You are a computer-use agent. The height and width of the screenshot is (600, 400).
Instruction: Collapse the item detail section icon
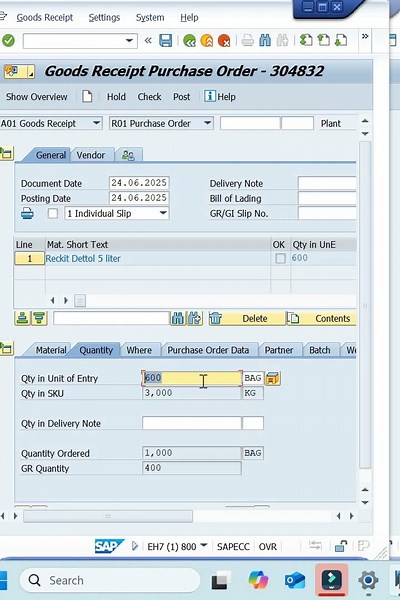pyautogui.click(x=7, y=348)
